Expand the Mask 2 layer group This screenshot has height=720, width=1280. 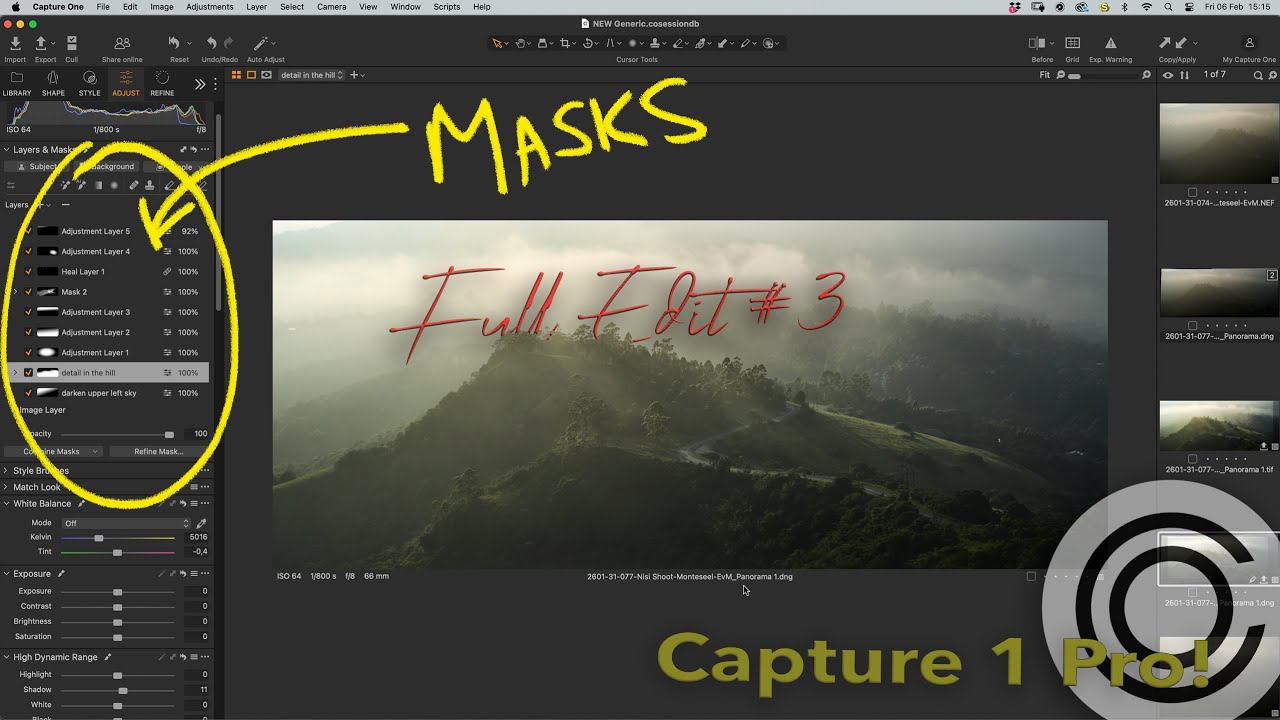[x=14, y=292]
